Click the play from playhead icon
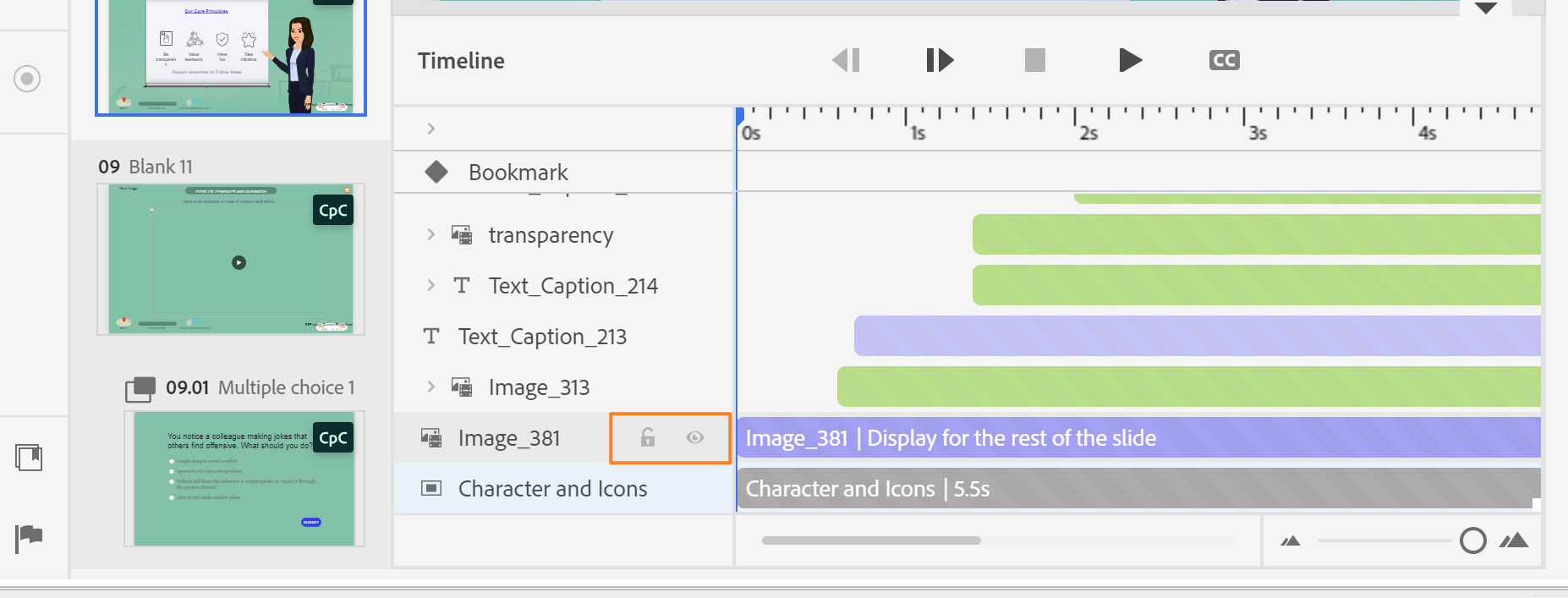1568x598 pixels. (940, 60)
